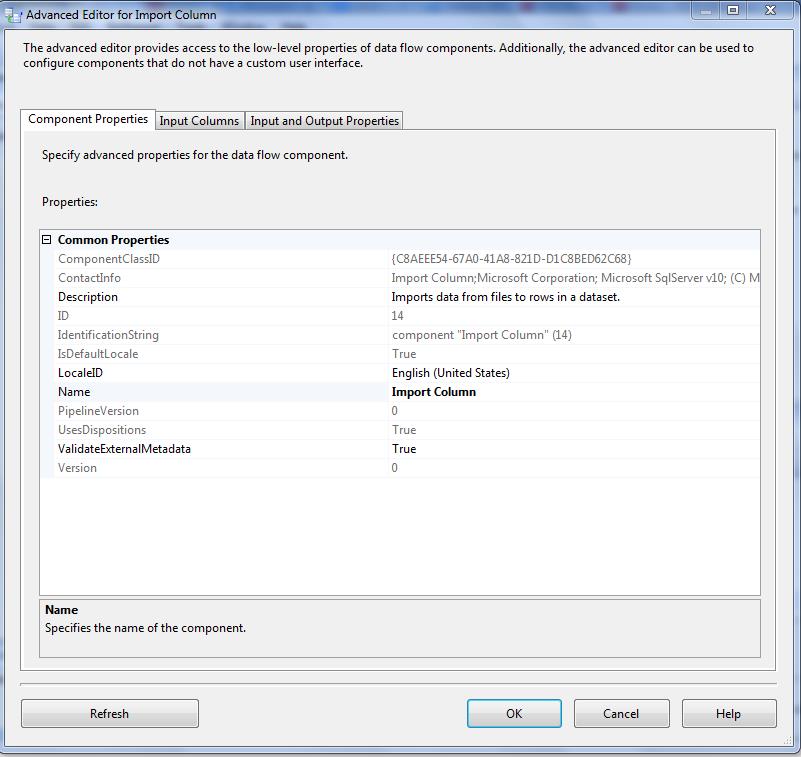
Task: Close the Advanced Editor window
Action: tap(769, 11)
